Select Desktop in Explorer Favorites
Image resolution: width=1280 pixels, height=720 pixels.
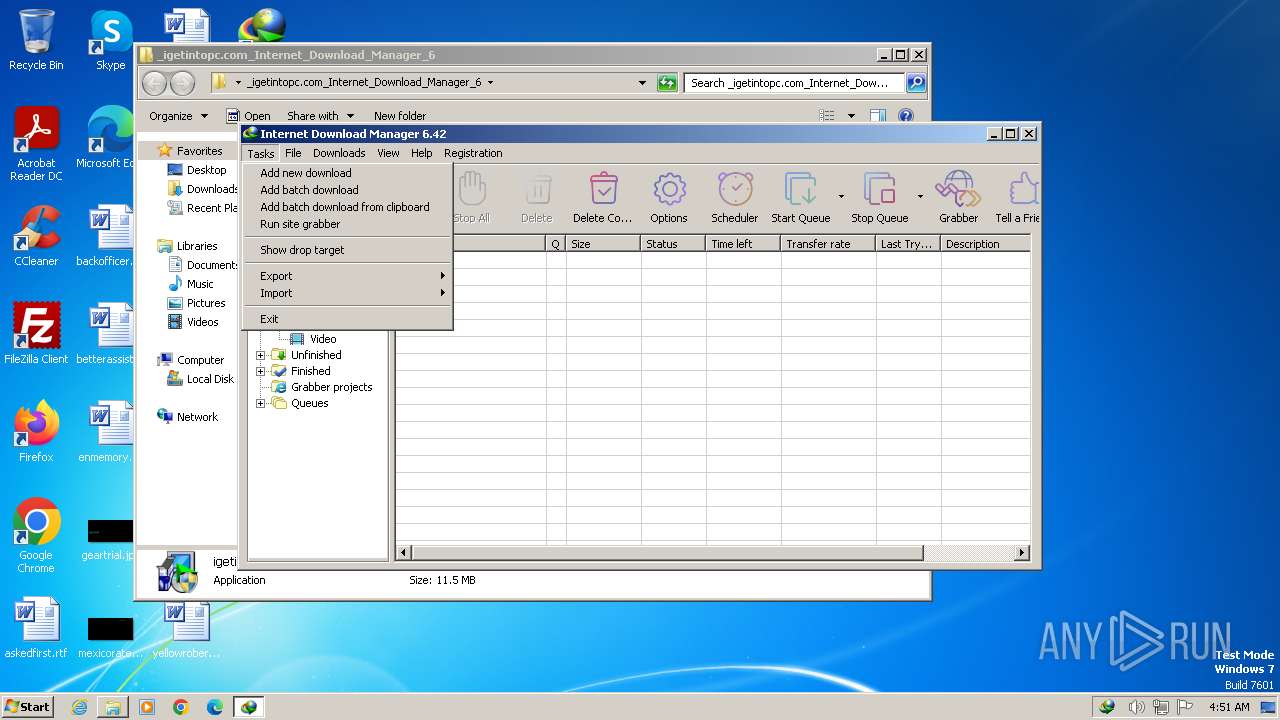(x=197, y=170)
